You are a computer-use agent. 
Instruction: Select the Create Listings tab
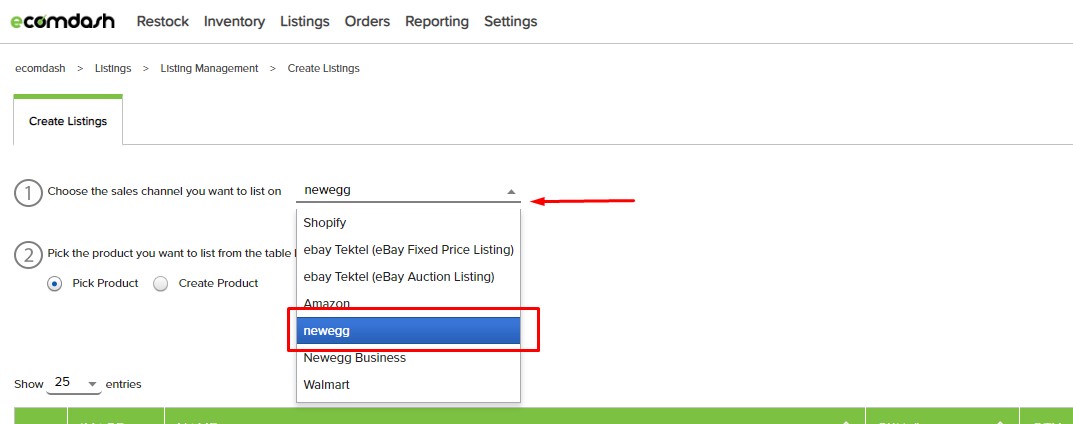tap(68, 121)
